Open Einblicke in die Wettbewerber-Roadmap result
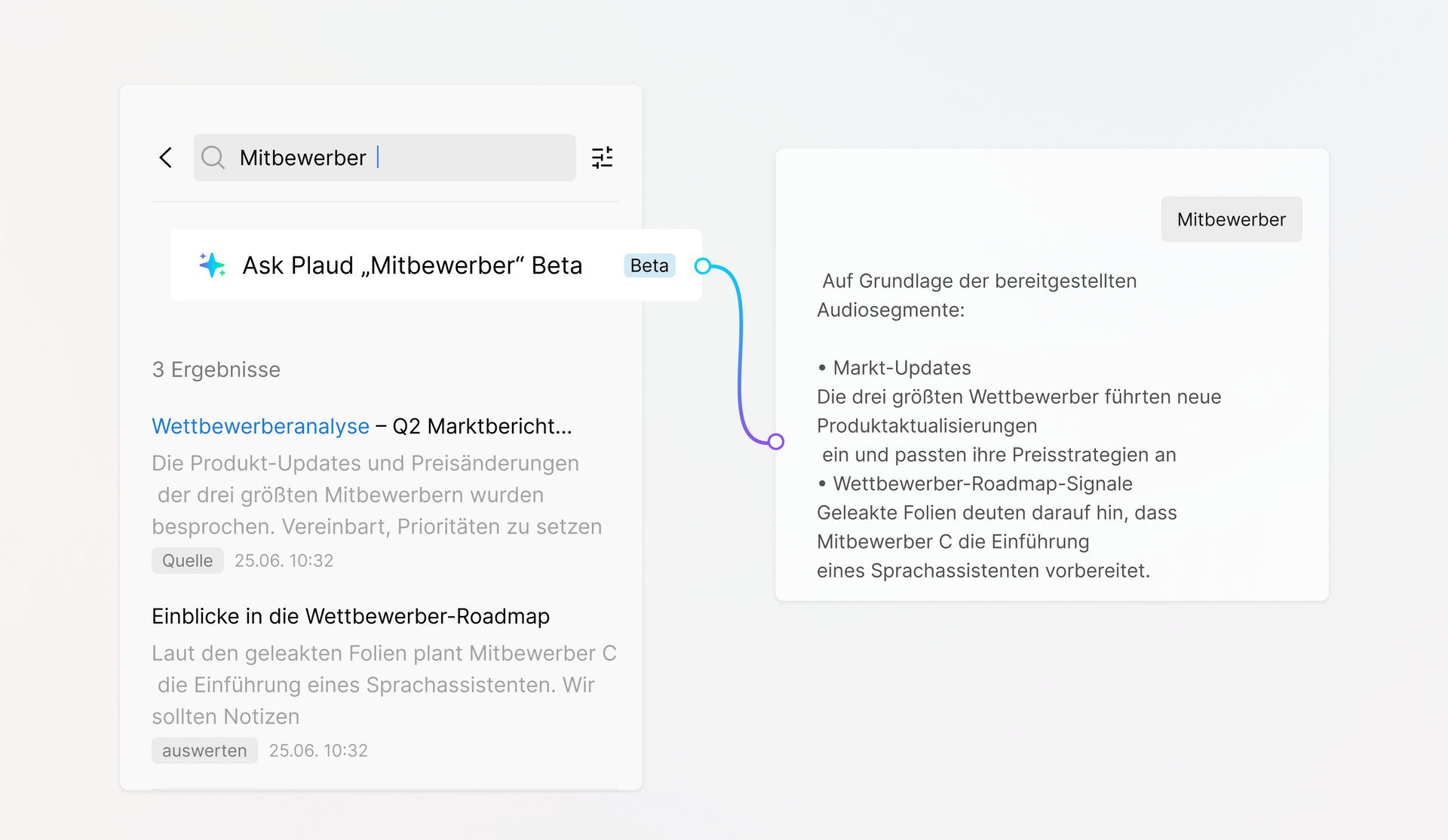This screenshot has width=1448, height=840. 351,616
